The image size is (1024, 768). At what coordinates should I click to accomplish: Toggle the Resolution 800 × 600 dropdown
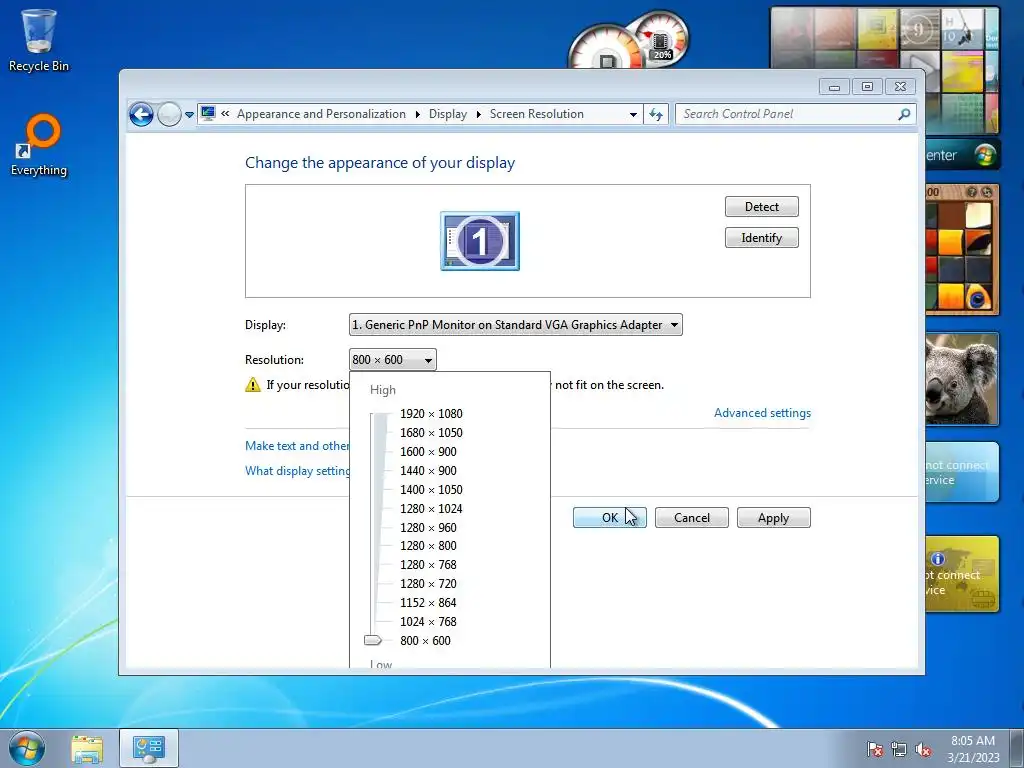[x=392, y=360]
